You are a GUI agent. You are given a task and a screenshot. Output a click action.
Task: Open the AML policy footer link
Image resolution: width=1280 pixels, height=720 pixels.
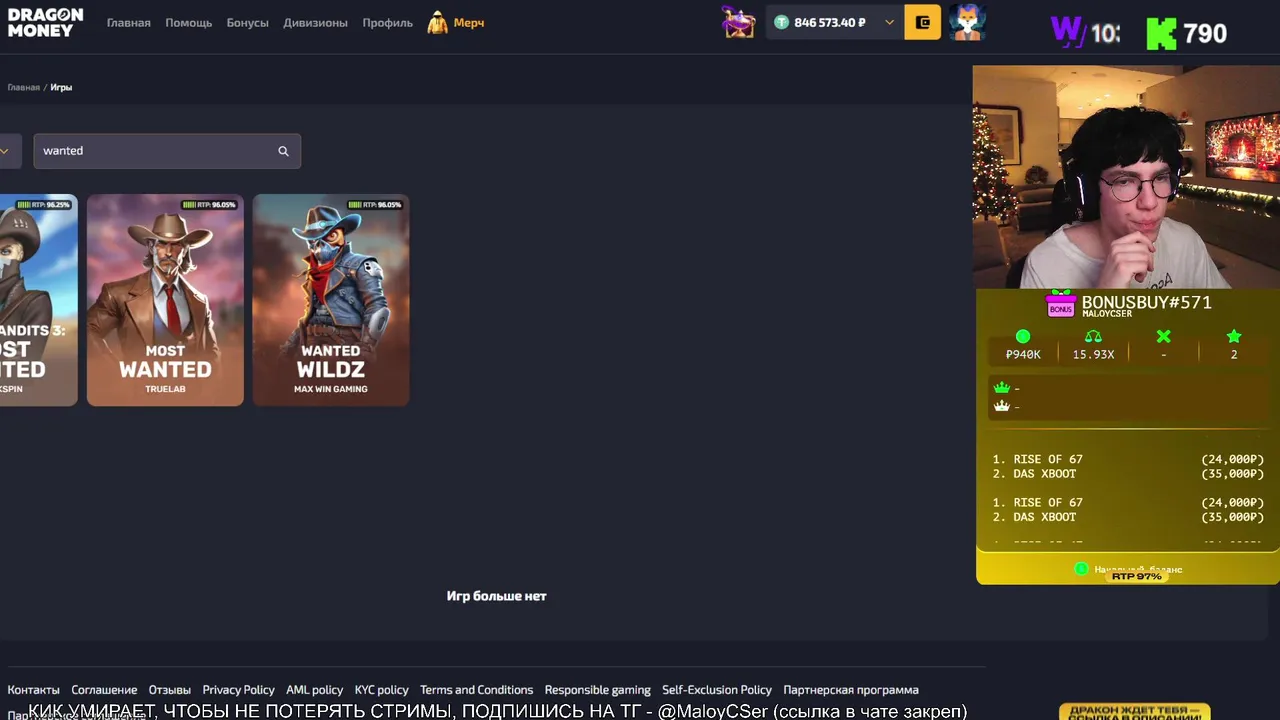(314, 690)
